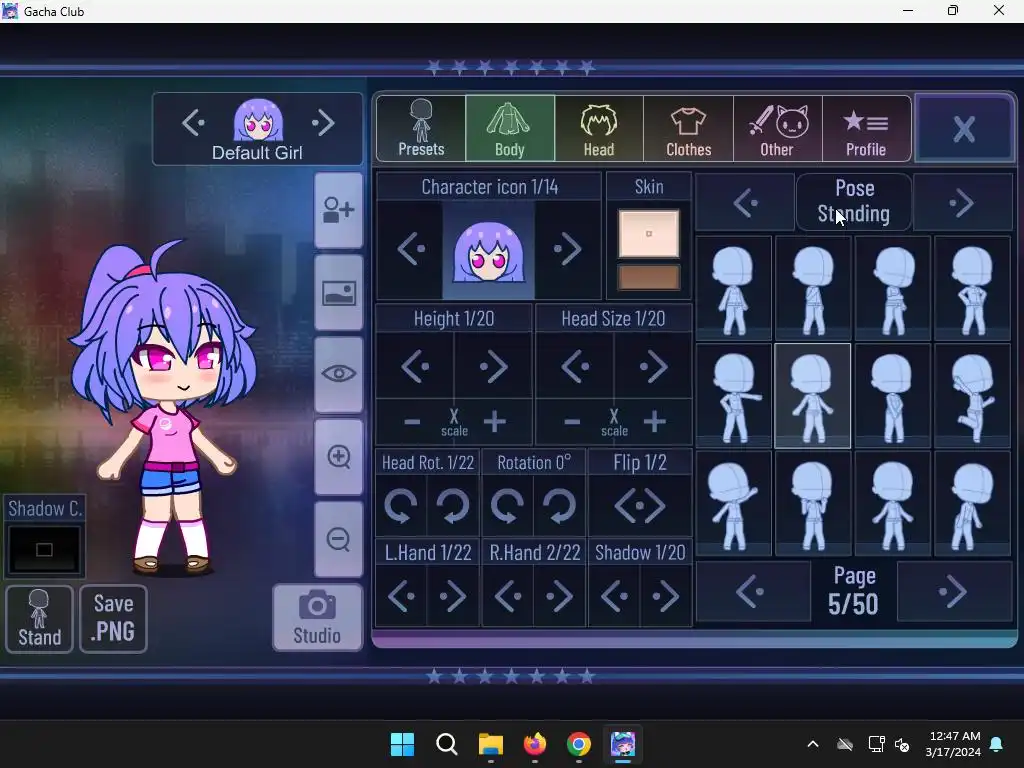Screen dimensions: 1024x768
Task: Click the Default Girl character portrait
Action: pos(258,120)
